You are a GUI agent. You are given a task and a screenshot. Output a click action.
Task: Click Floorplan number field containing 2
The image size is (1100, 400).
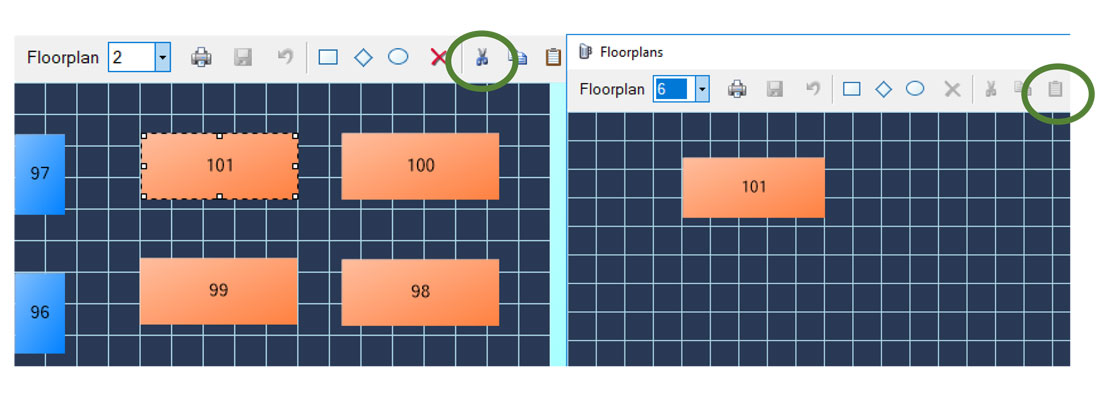click(132, 57)
